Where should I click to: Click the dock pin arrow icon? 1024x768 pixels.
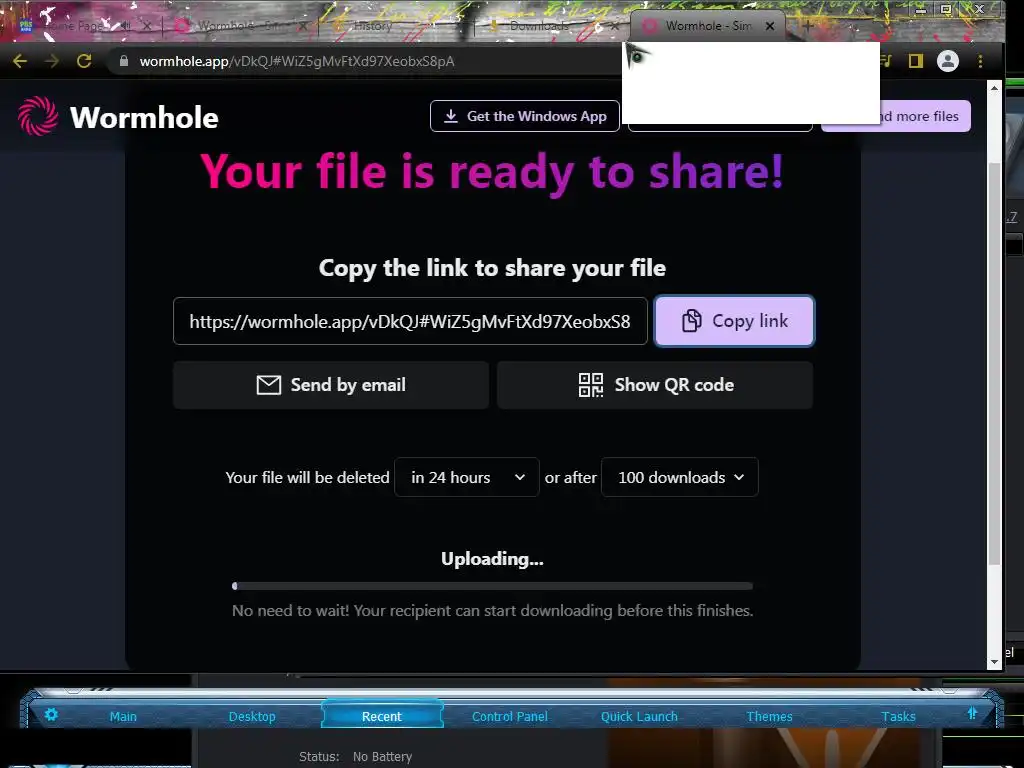972,713
